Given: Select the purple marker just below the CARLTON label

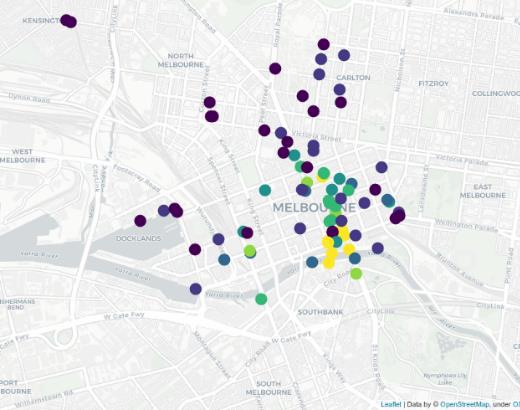Looking at the screenshot, I should (339, 89).
